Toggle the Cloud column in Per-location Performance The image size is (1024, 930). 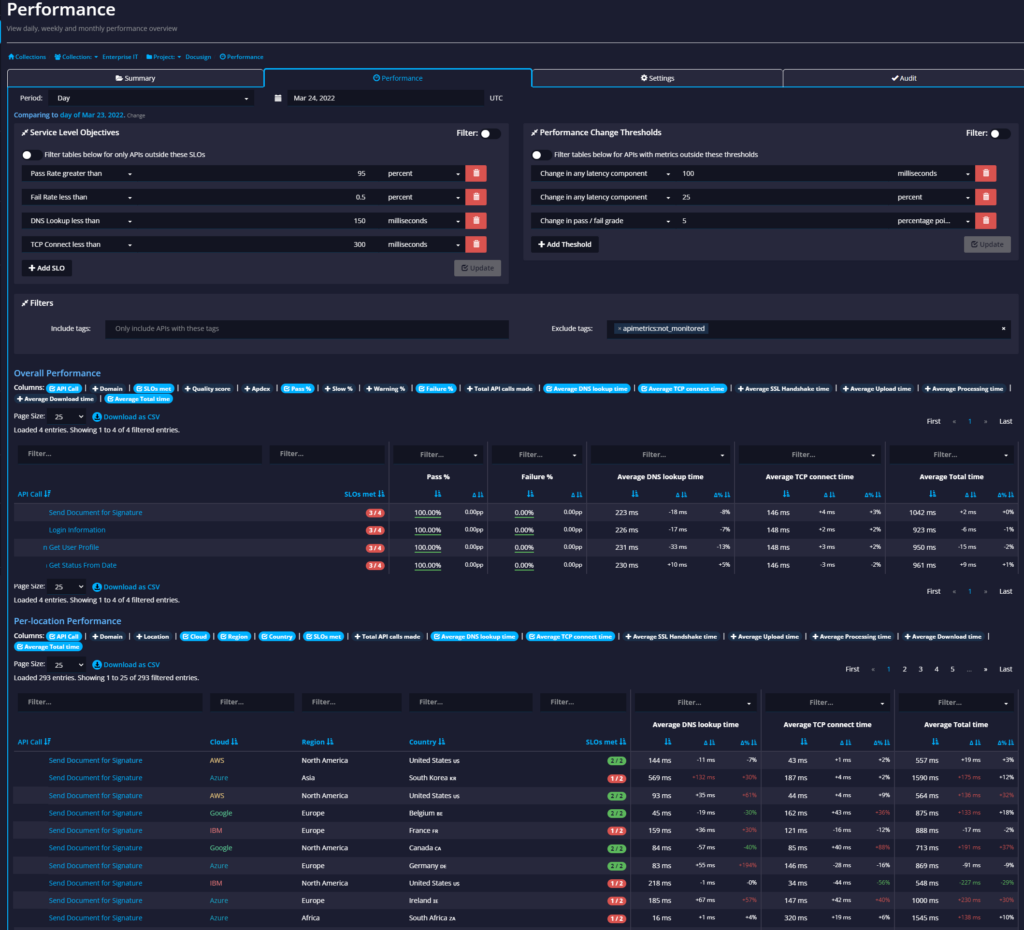[195, 637]
